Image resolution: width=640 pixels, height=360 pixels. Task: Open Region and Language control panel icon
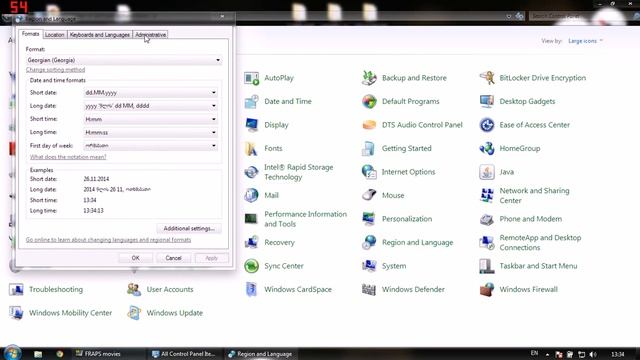click(369, 242)
